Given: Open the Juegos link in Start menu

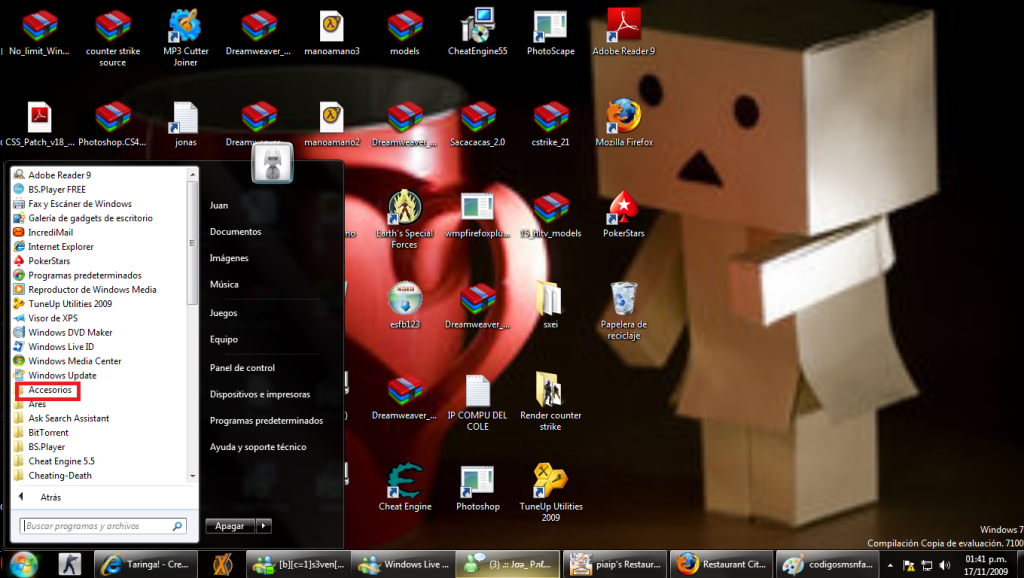Looking at the screenshot, I should [x=223, y=313].
